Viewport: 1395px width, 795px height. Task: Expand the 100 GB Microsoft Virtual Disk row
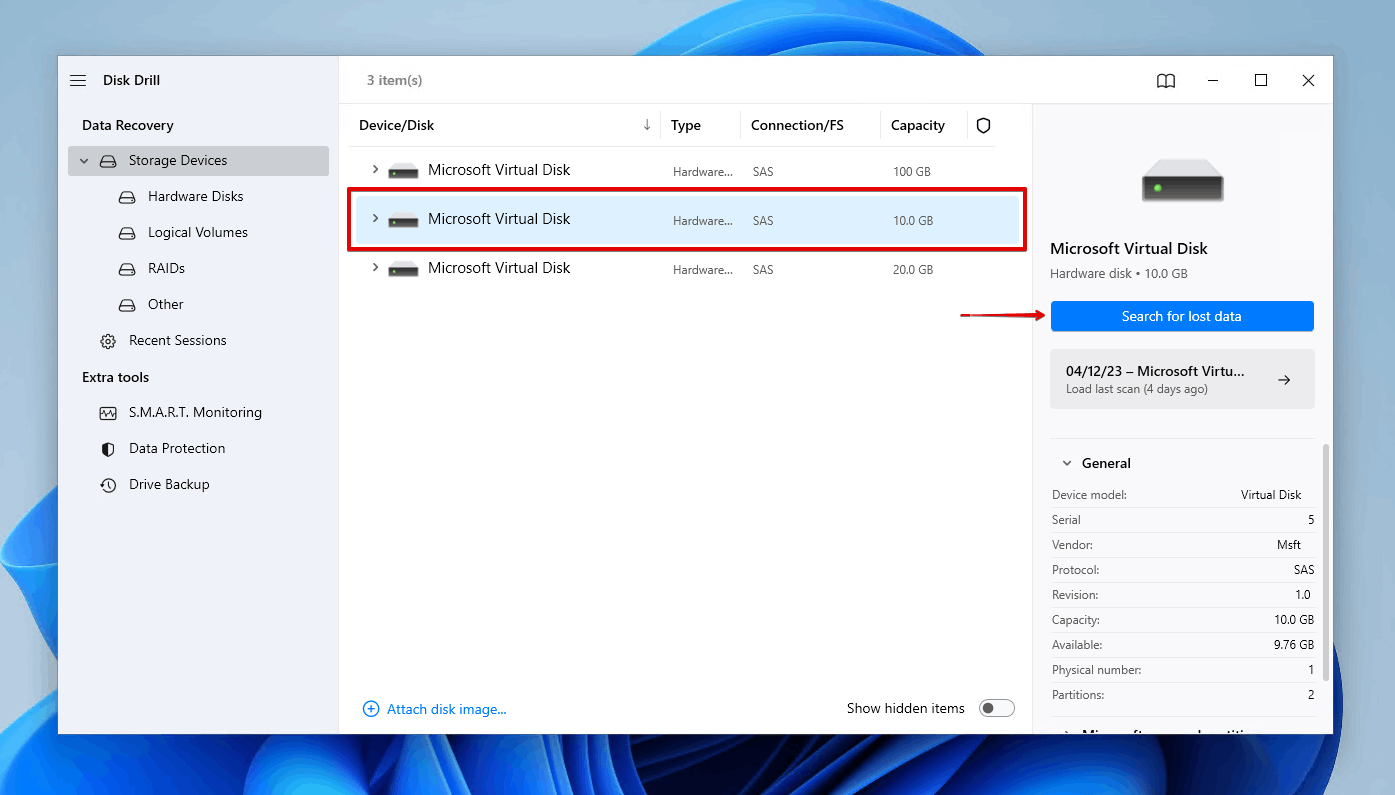coord(376,169)
